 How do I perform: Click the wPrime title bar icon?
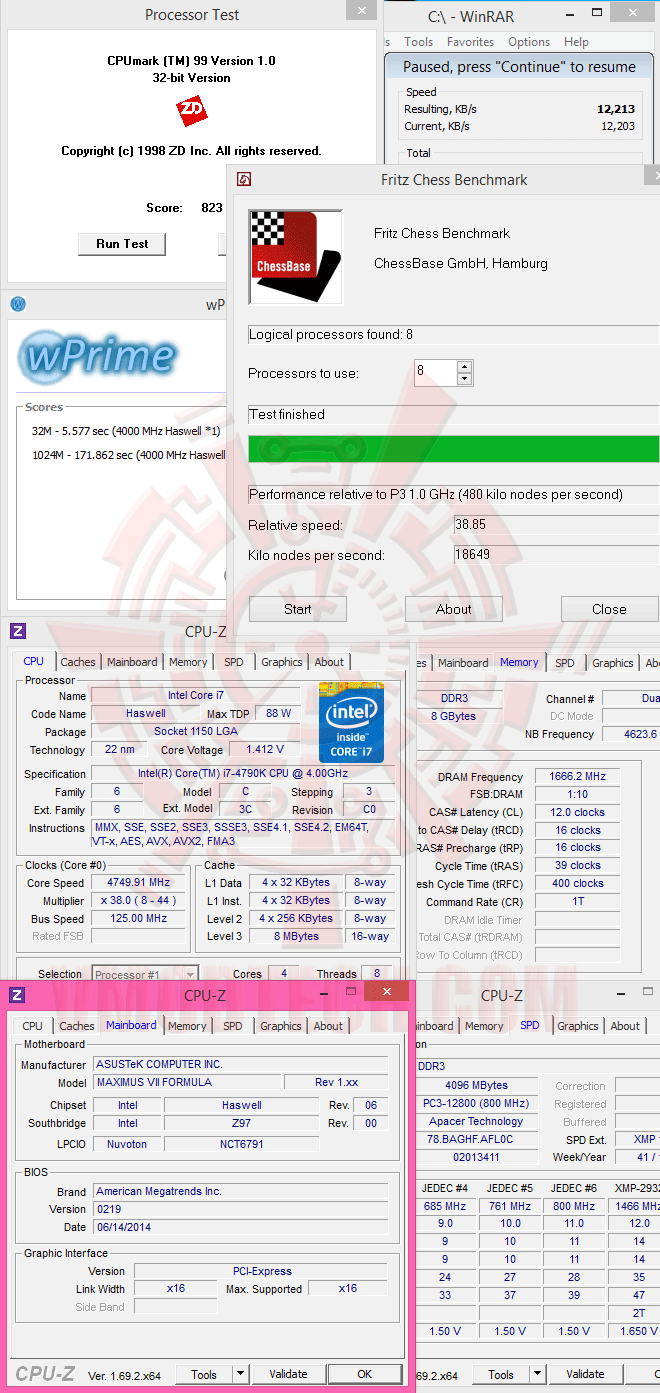coord(17,304)
